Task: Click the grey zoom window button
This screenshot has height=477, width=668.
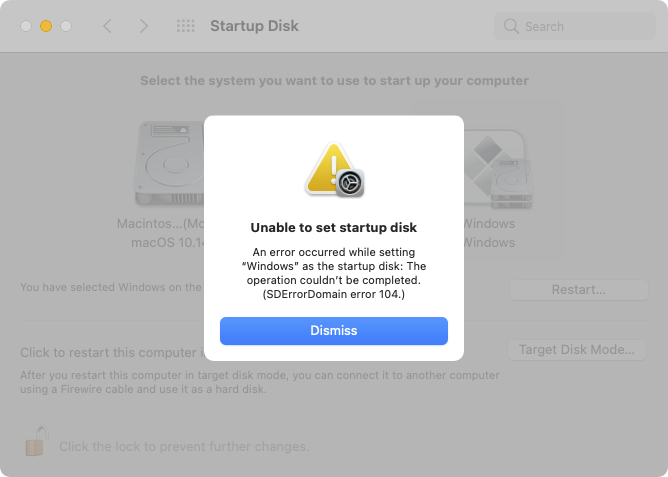Action: [x=65, y=26]
